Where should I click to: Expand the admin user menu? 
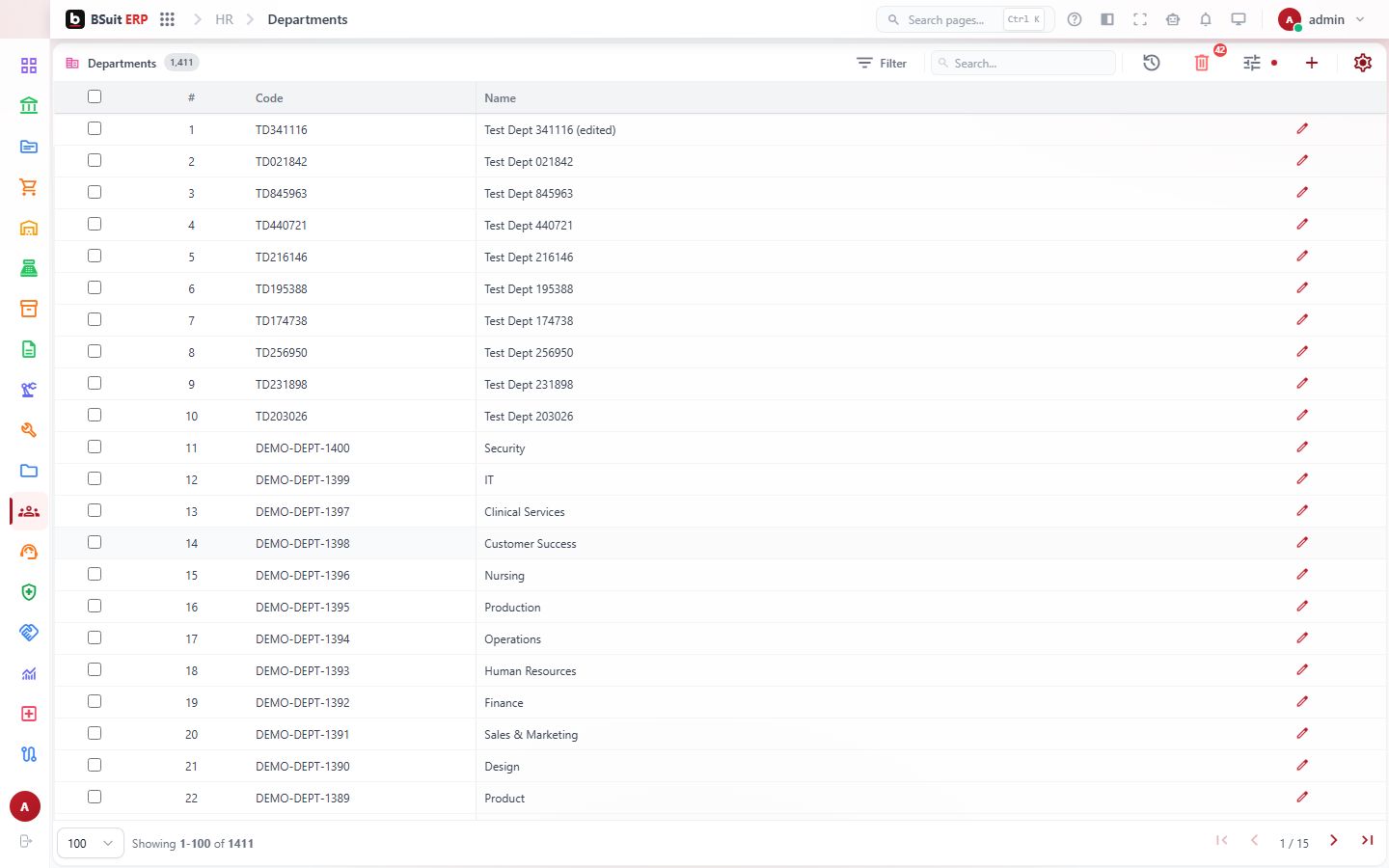[1321, 19]
